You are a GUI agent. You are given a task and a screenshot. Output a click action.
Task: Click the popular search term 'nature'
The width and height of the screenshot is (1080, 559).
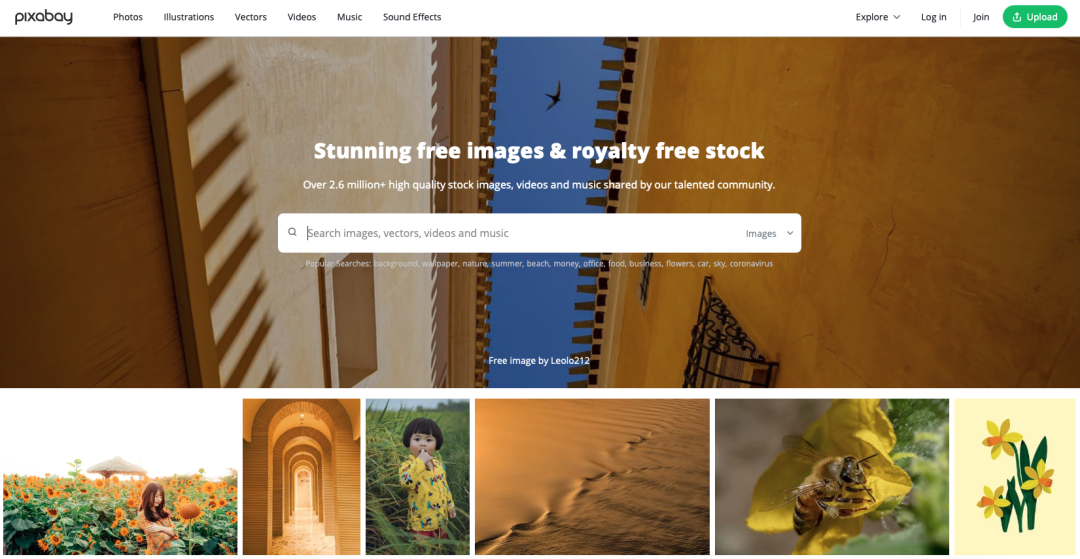click(474, 264)
